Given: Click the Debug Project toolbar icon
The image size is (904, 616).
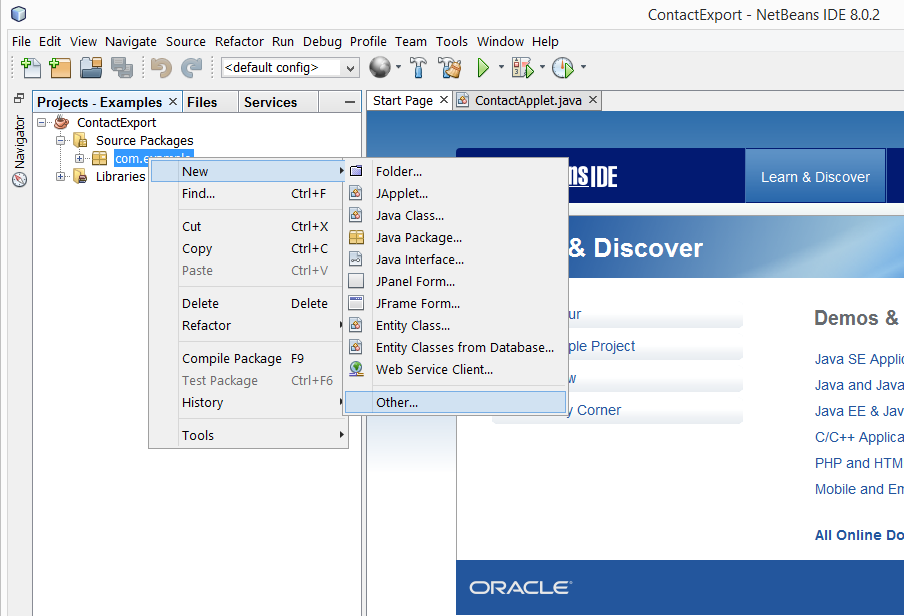Looking at the screenshot, I should (x=521, y=68).
